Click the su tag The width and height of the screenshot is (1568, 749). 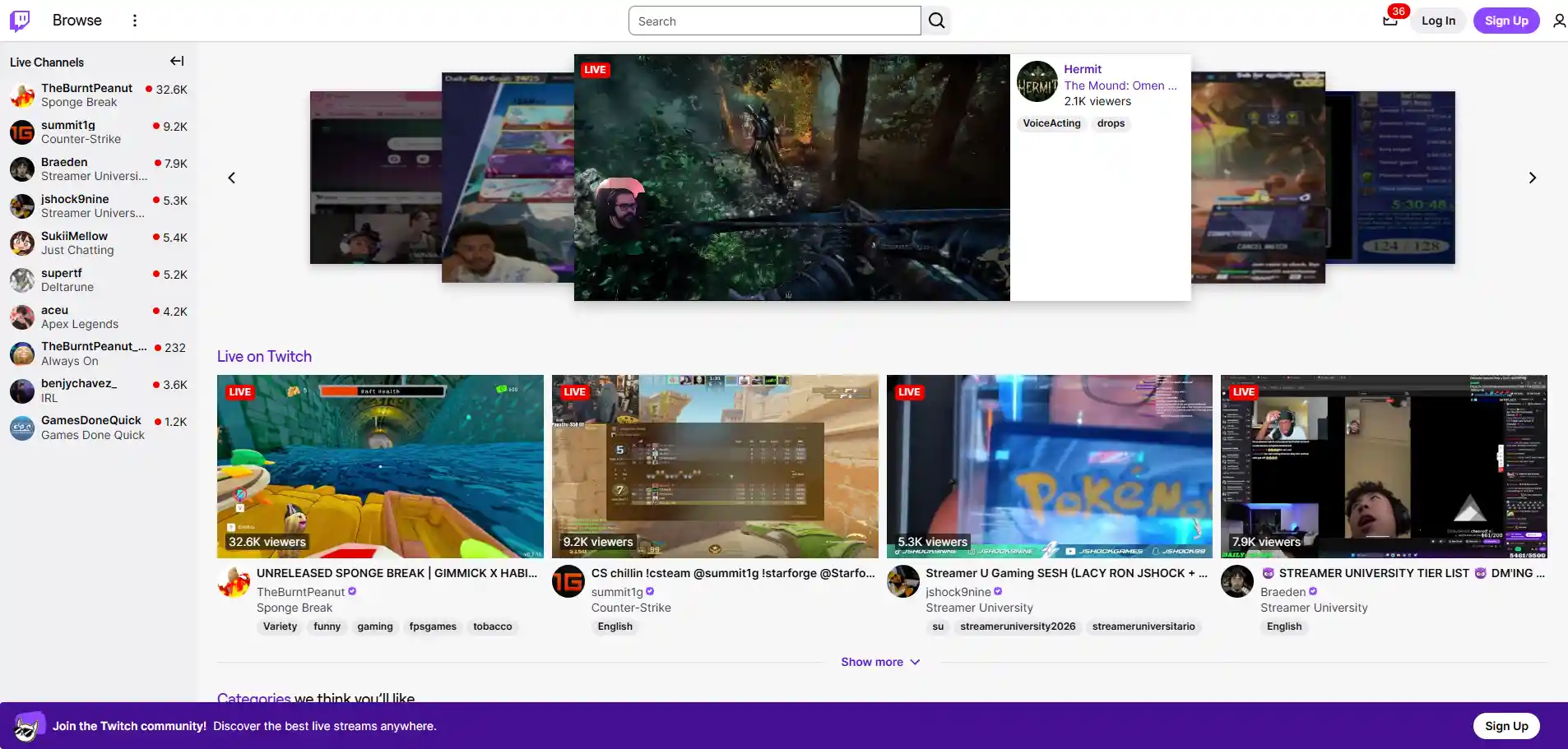click(x=938, y=626)
